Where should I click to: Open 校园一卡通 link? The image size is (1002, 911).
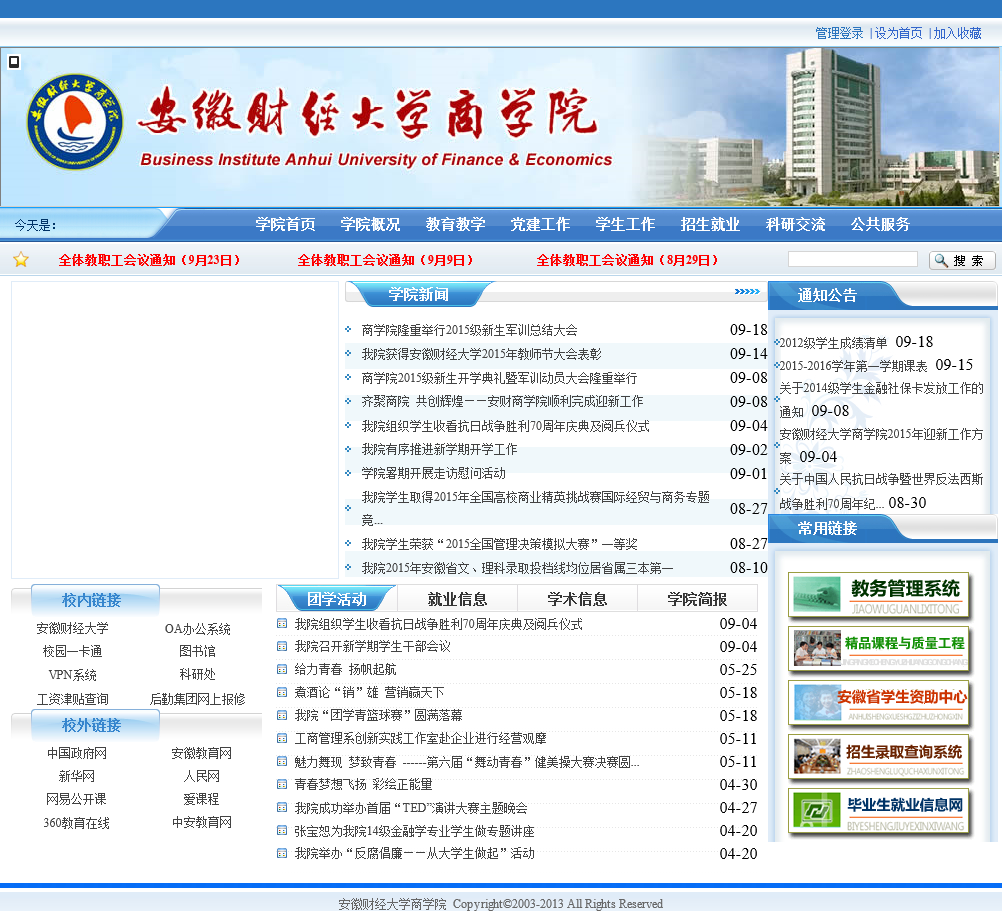pyautogui.click(x=72, y=652)
